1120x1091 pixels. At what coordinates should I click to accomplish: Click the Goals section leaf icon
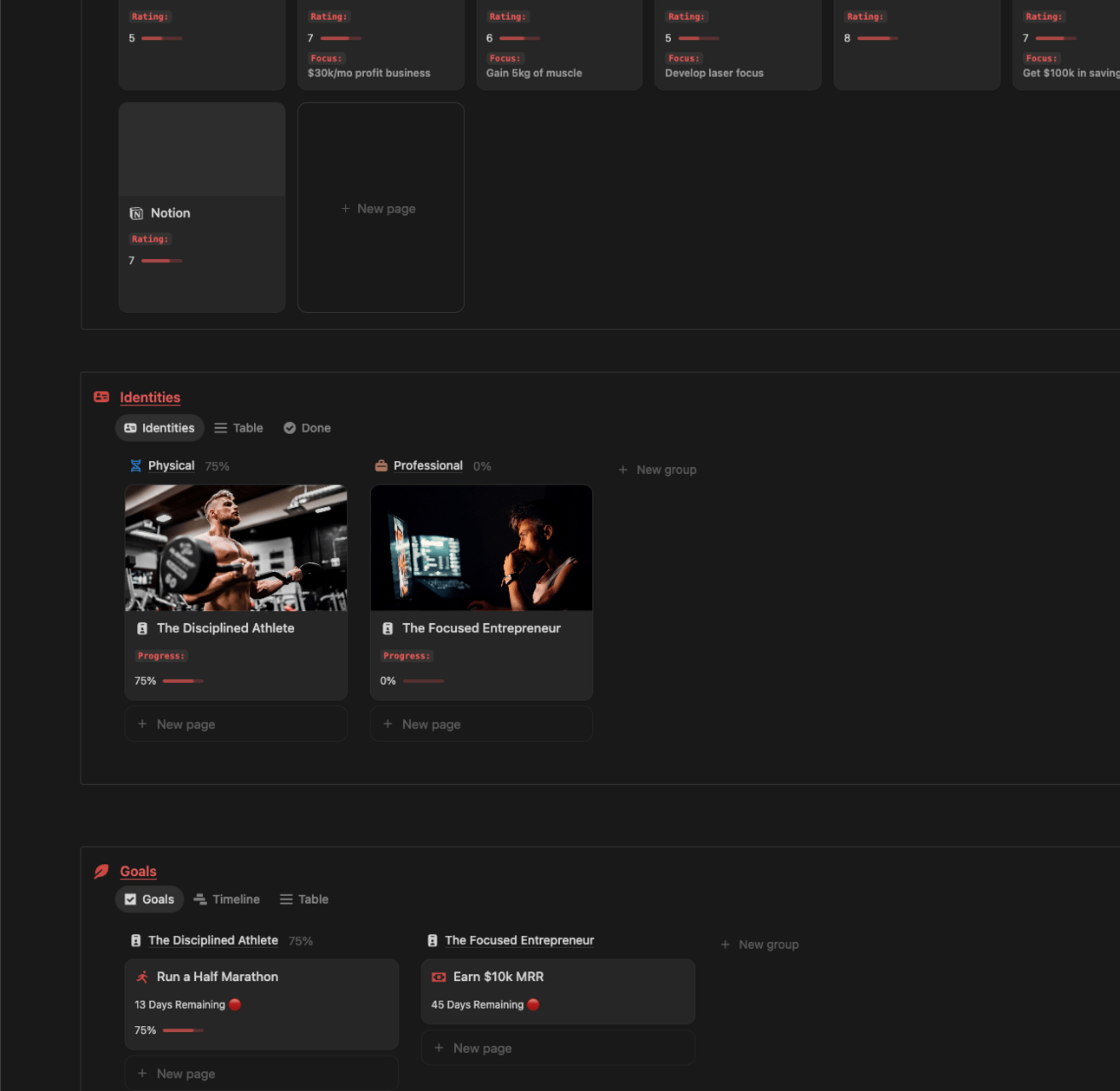click(x=101, y=871)
